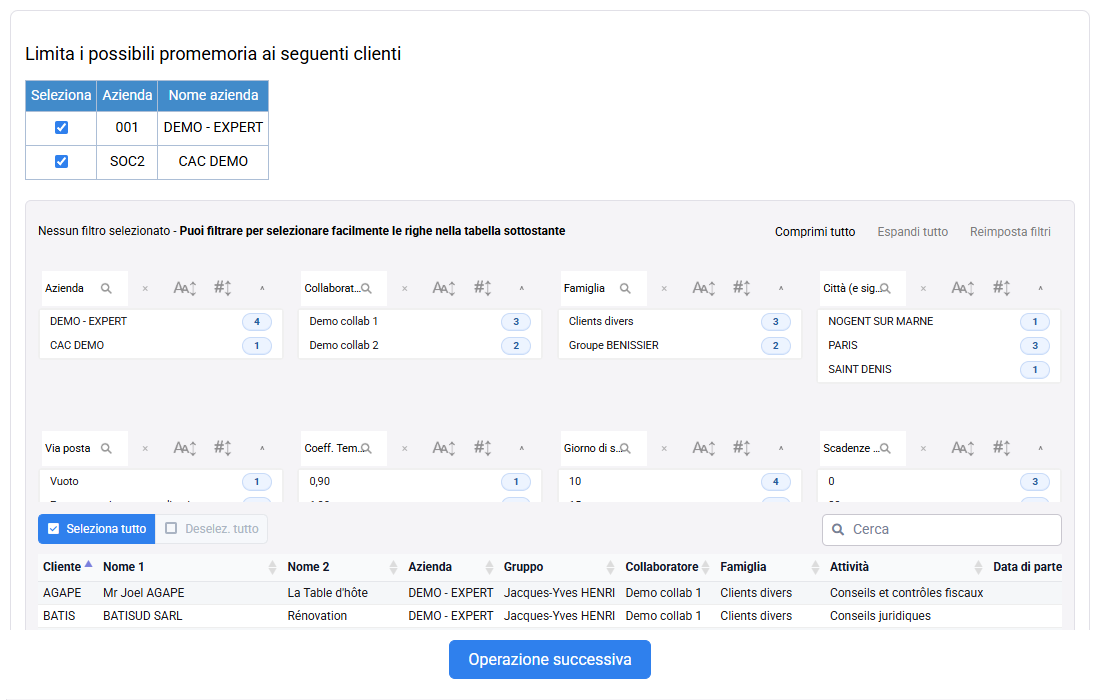Uncheck the 001 DEMO - EXPERT company checkbox
The height and width of the screenshot is (700, 1100).
(x=62, y=128)
